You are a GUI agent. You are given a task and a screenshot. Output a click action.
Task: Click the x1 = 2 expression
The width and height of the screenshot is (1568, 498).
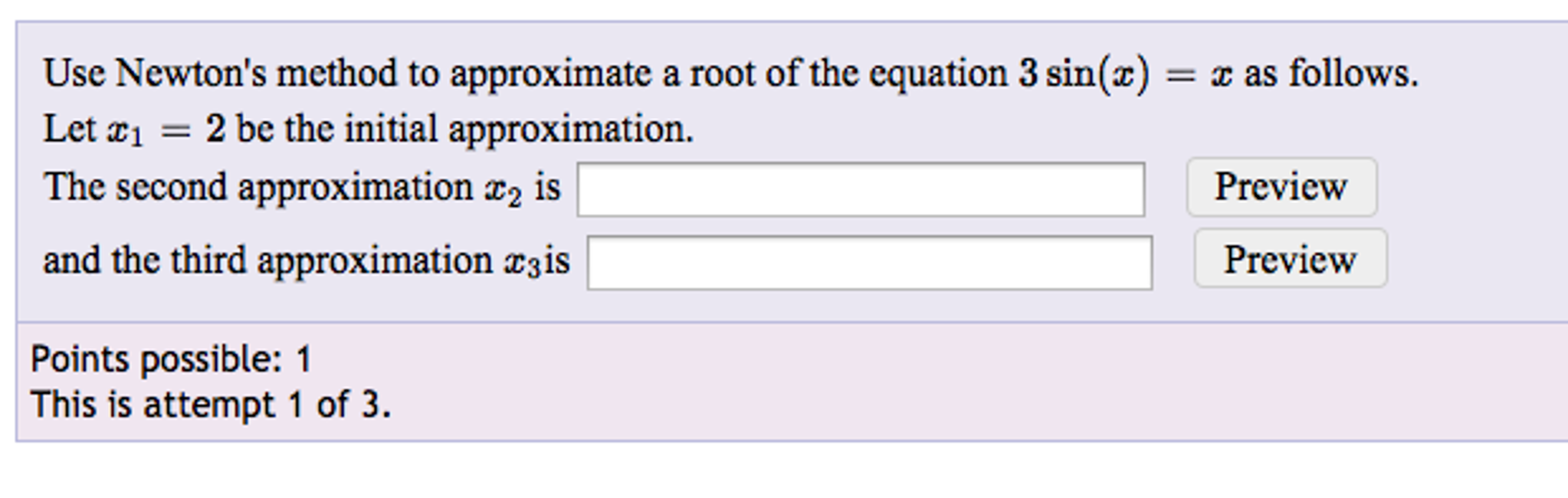(166, 129)
